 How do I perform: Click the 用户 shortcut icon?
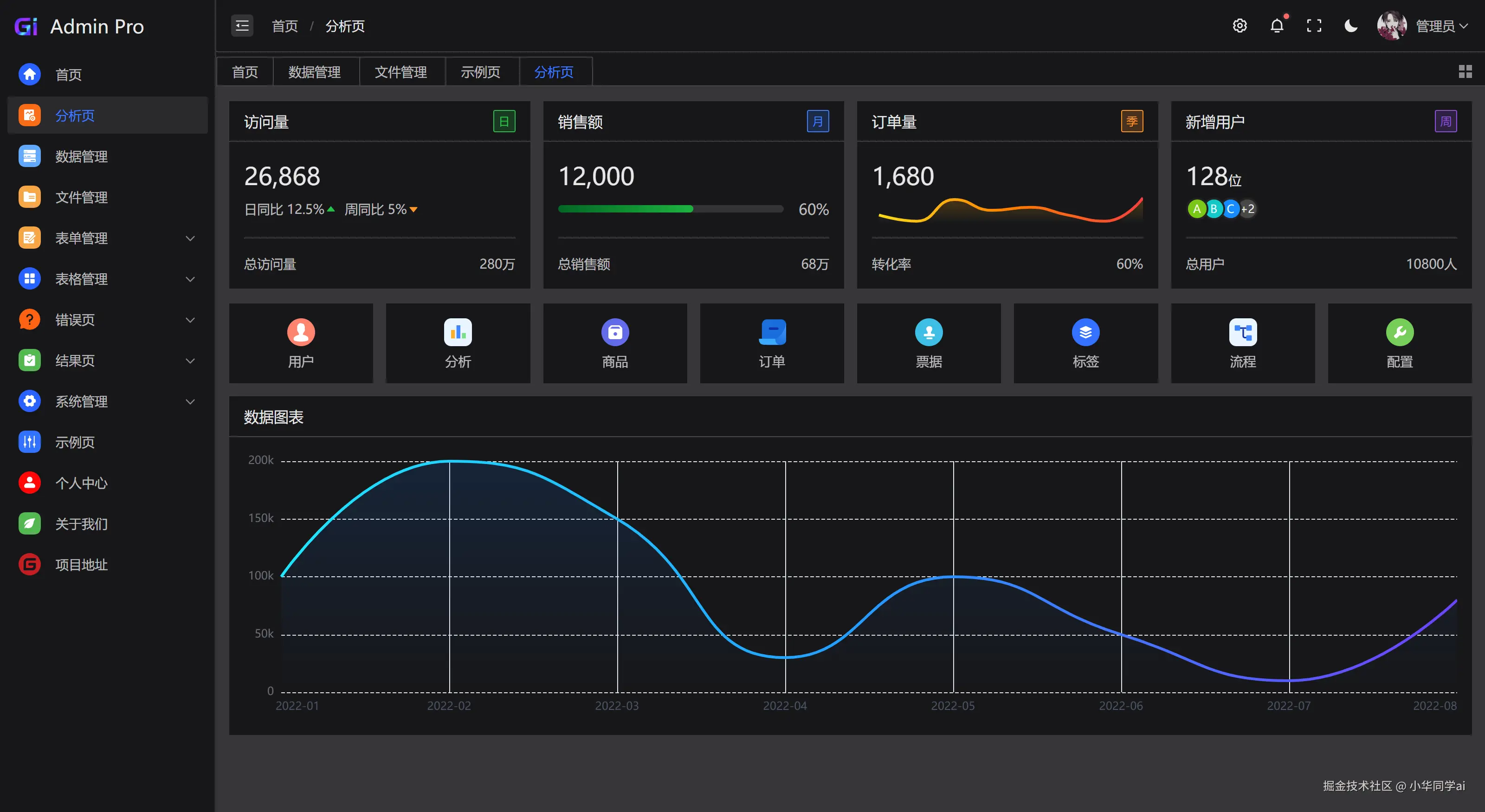[301, 332]
